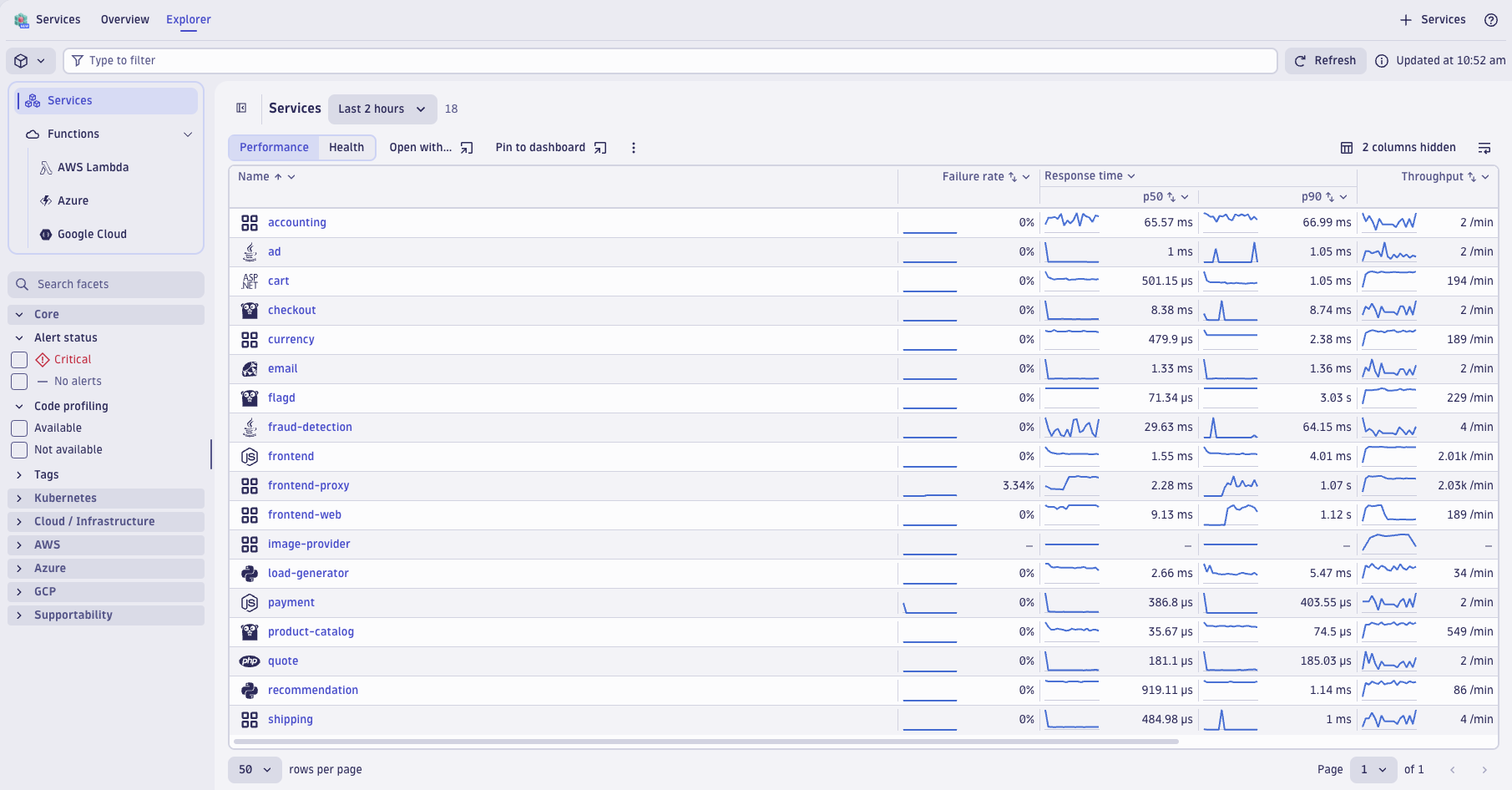Open the Overview navigation item
Screen dimensions: 1512x790
(124, 19)
